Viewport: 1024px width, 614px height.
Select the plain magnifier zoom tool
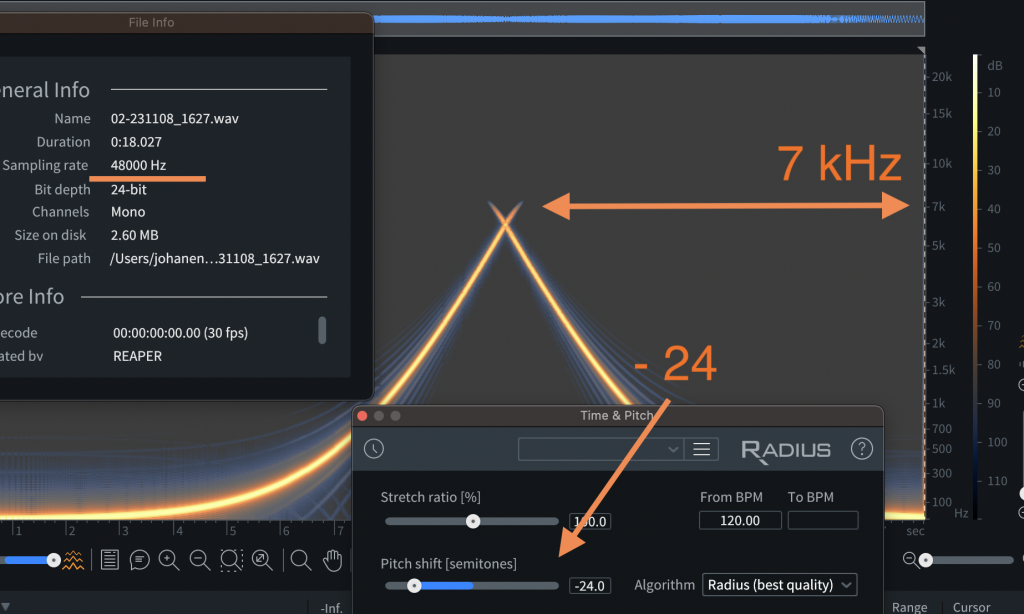[x=299, y=560]
